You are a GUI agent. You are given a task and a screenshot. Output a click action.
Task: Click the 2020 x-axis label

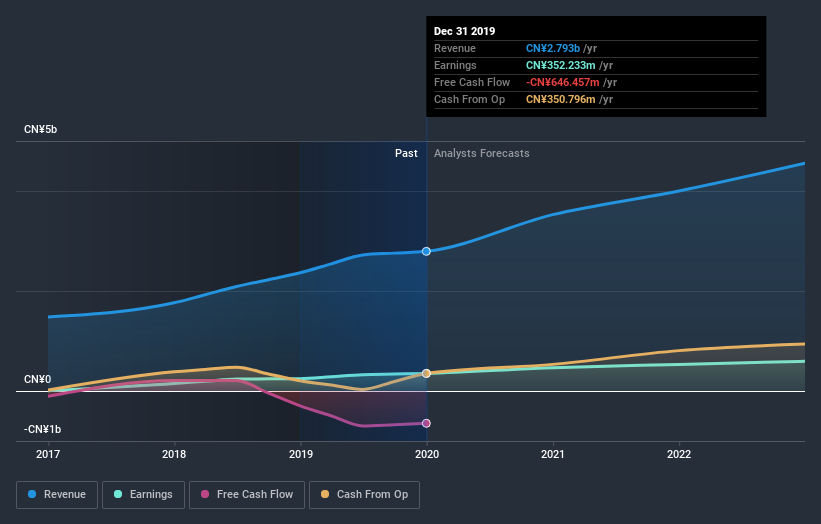pyautogui.click(x=427, y=454)
